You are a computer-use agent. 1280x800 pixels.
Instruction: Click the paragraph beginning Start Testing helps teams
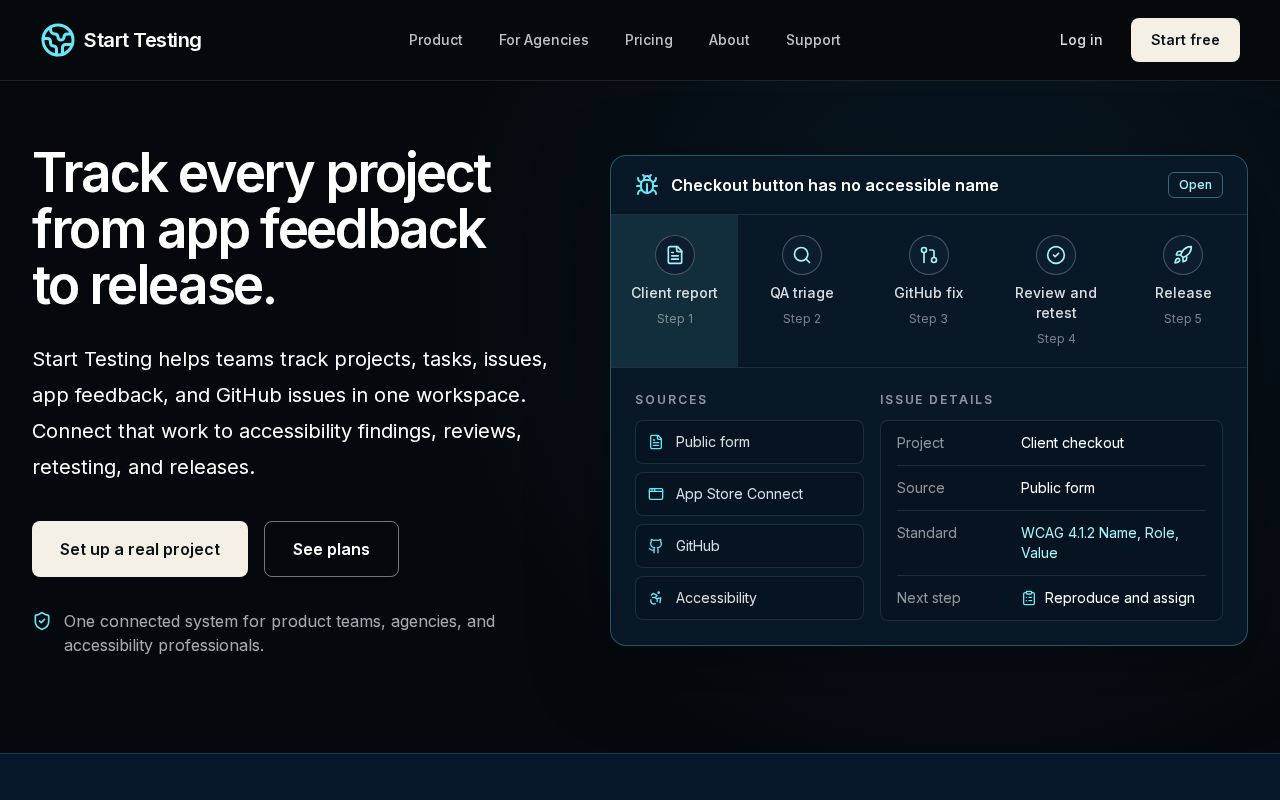click(x=290, y=413)
